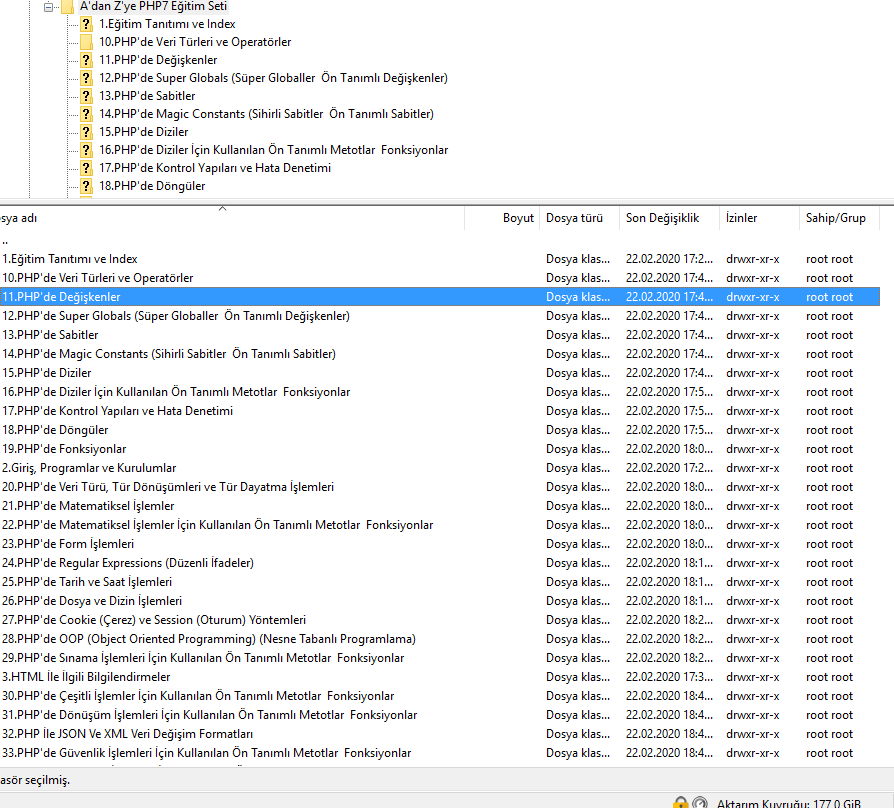Select highlighted 11.PHP'de Değişkenler row in file list
Screen dimensions: 894x808
click(x=440, y=297)
